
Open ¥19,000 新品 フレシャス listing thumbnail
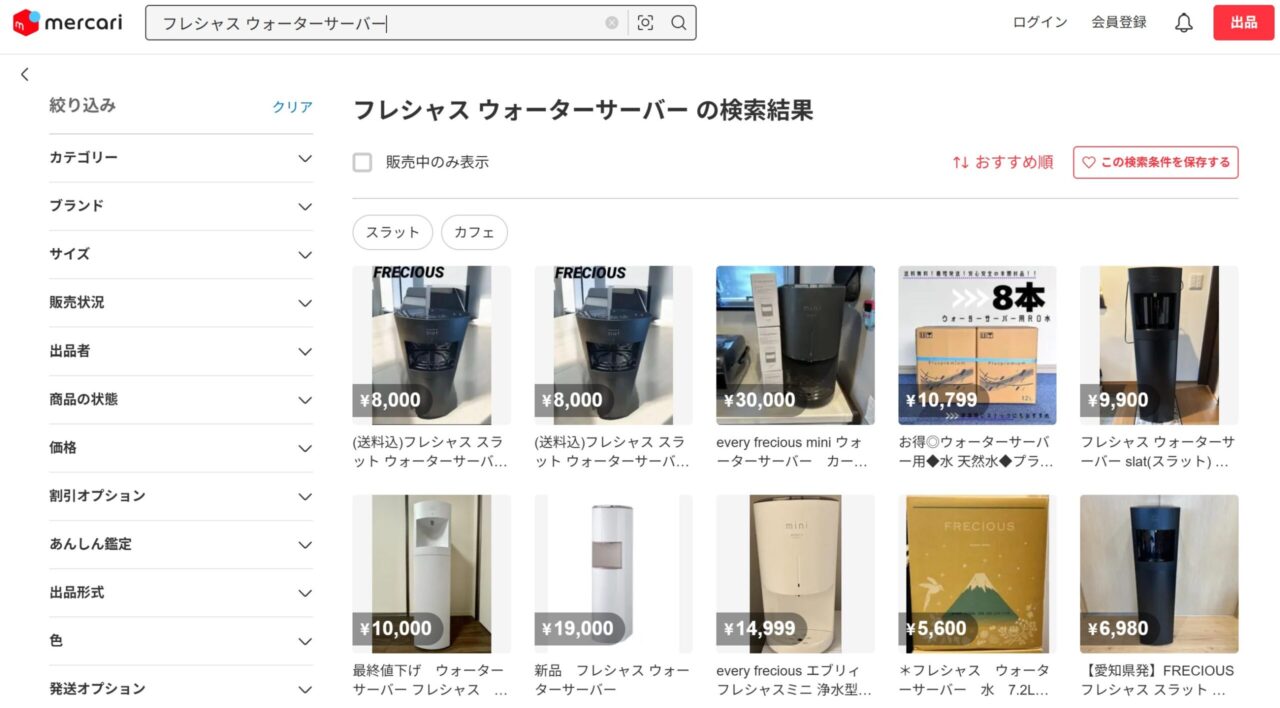pos(613,574)
